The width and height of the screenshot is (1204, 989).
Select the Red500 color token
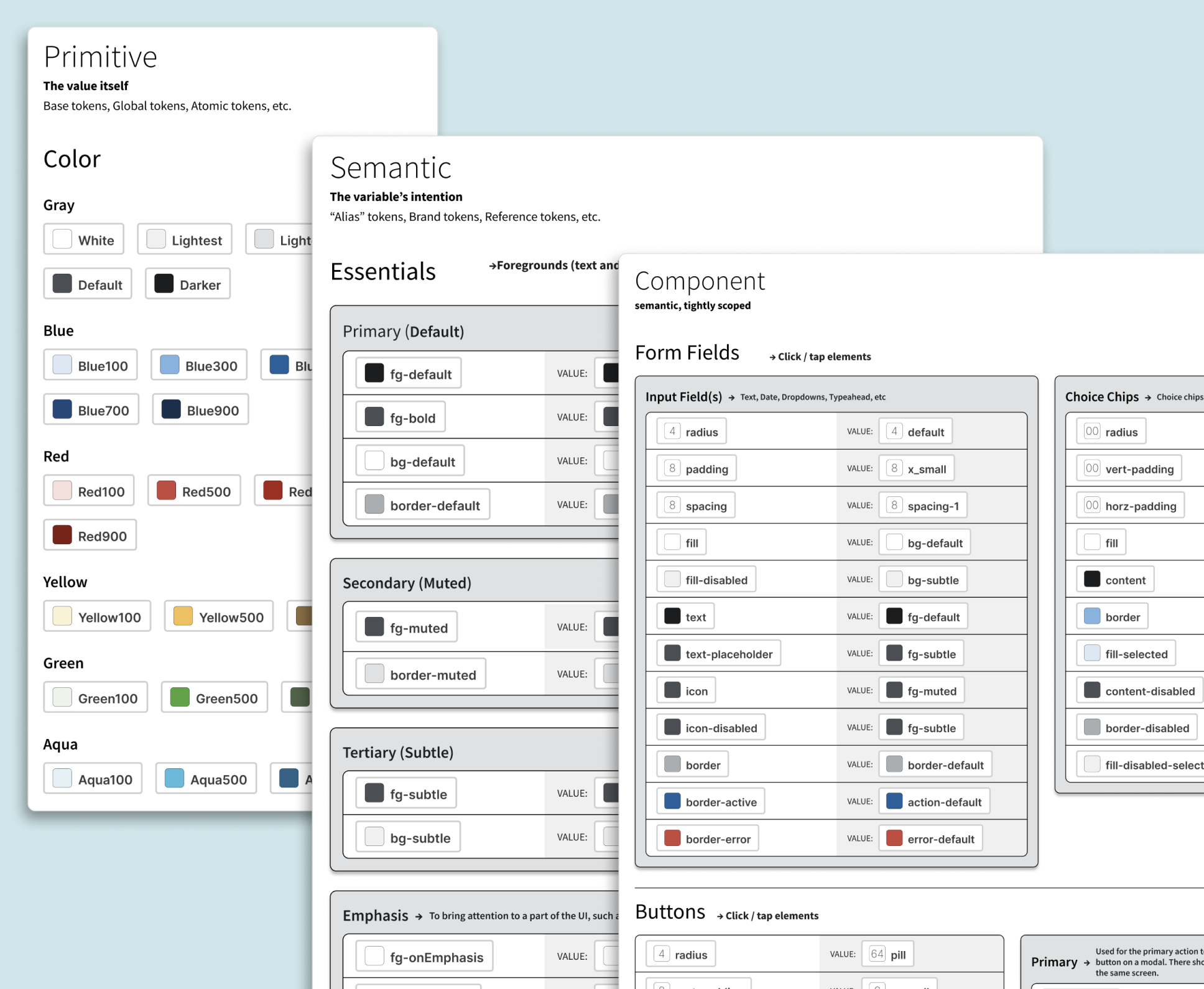pyautogui.click(x=194, y=491)
